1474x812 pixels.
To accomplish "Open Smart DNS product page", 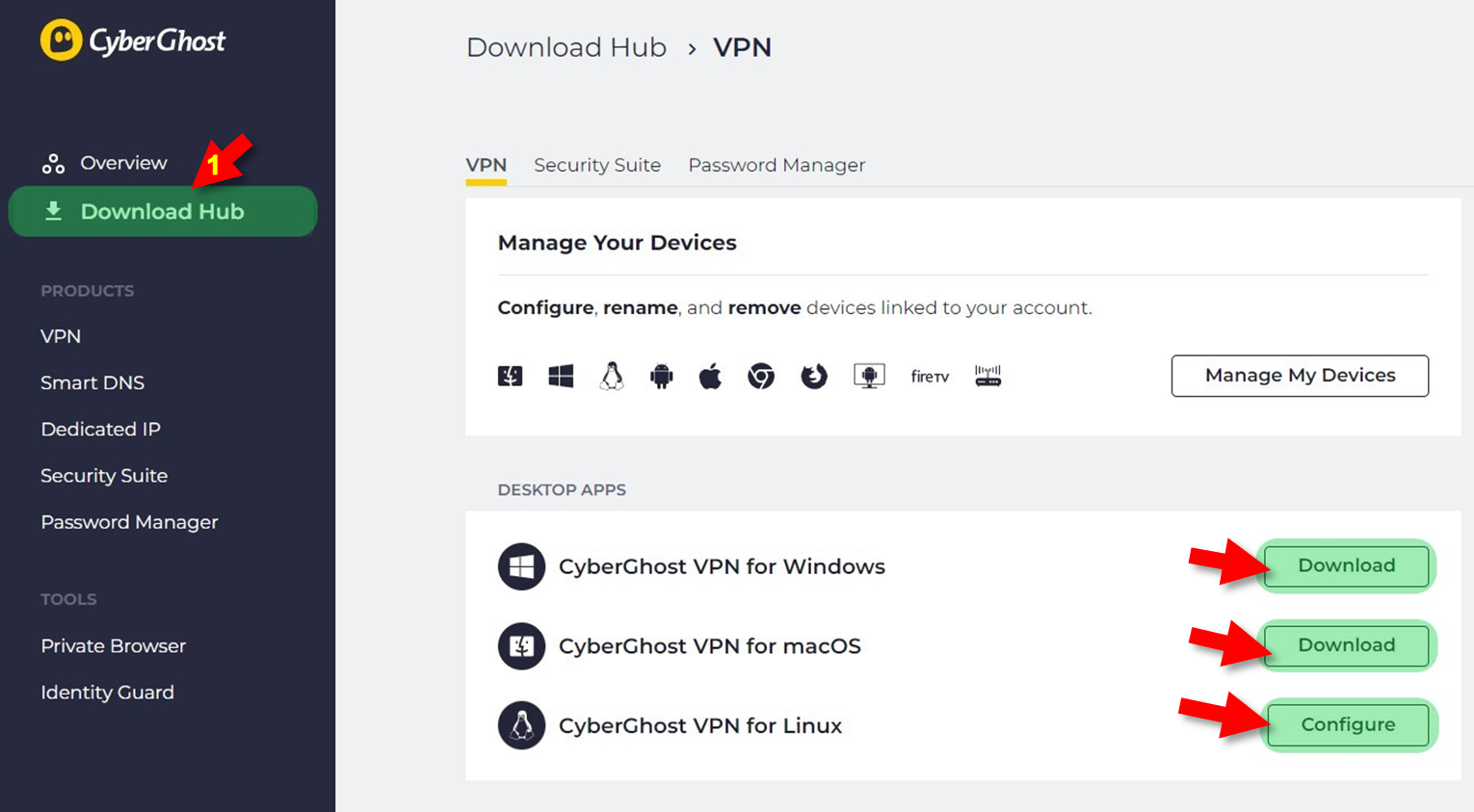I will 92,382.
